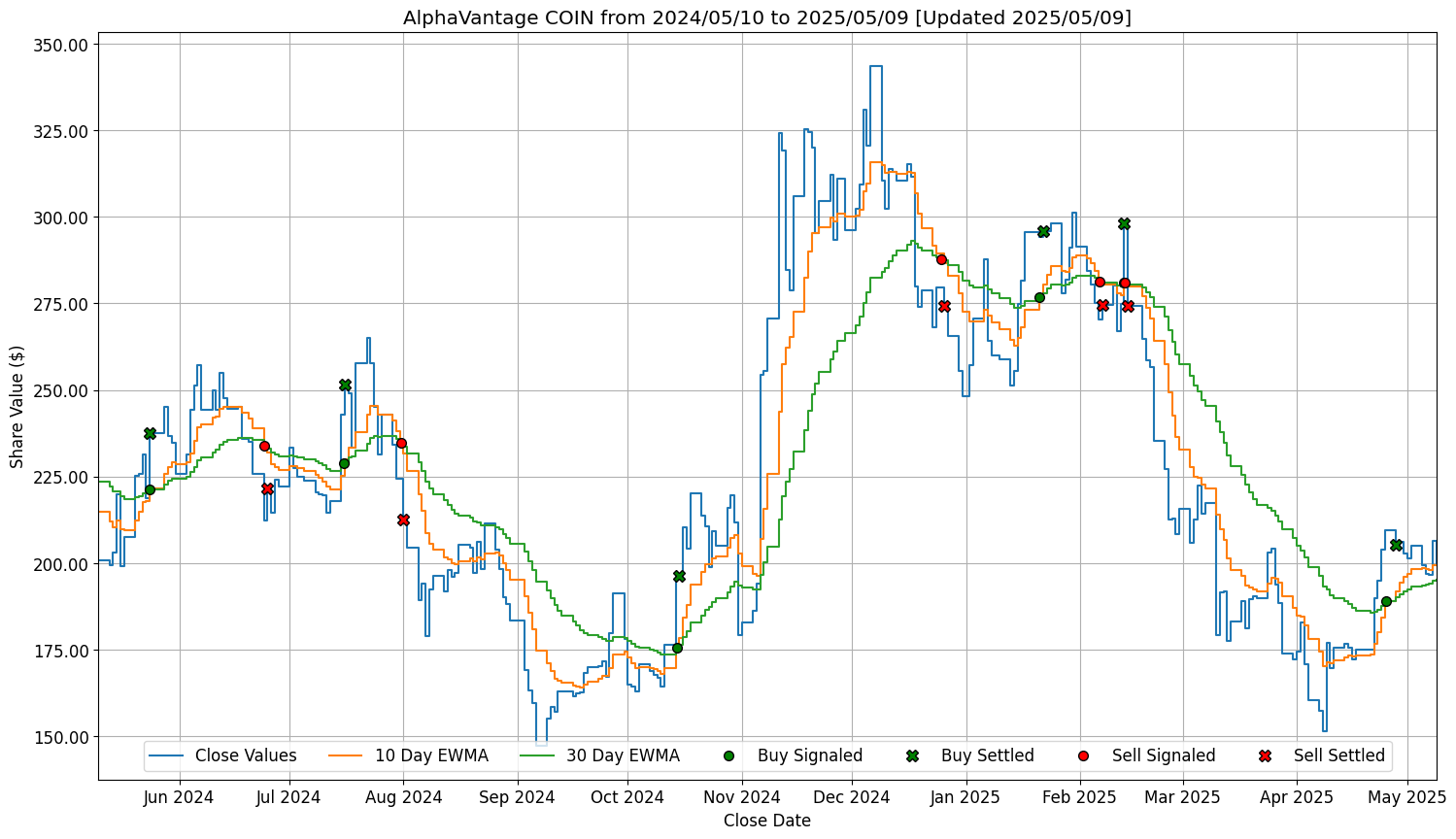Click the green 30 Day EWMA legend line
Viewport: 1456px width, 839px height.
point(539,756)
